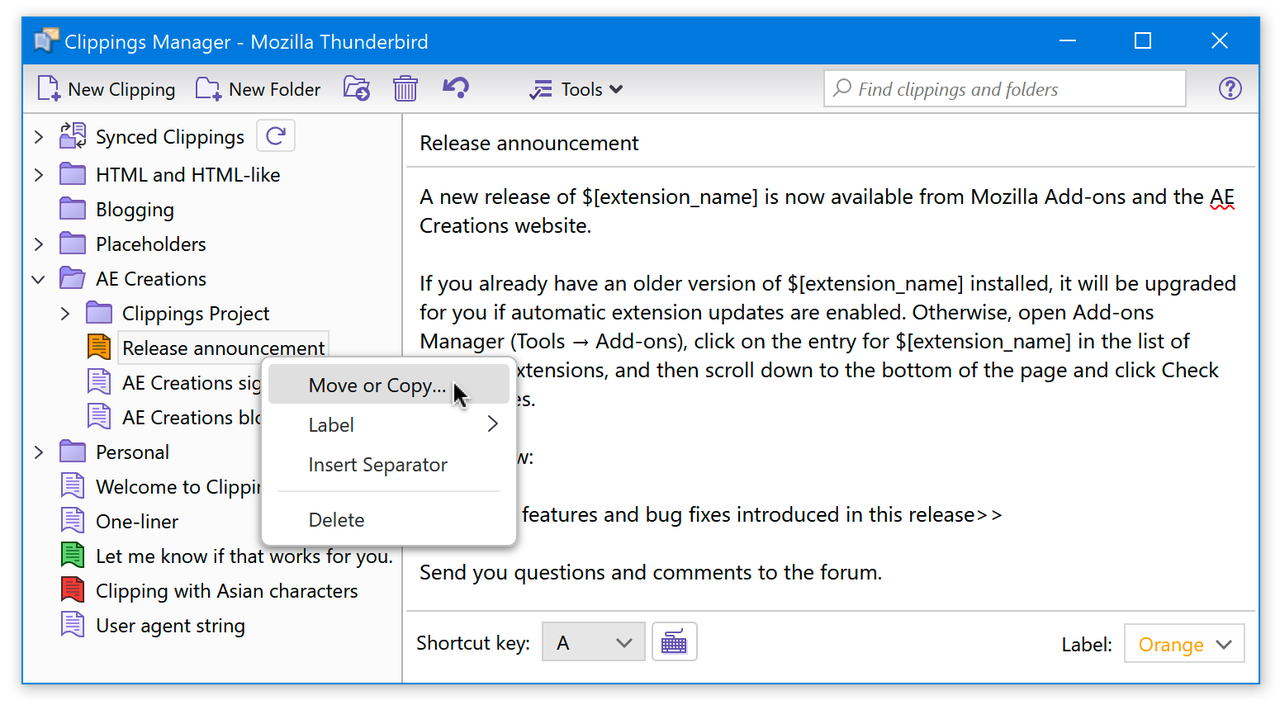1280x705 pixels.
Task: Click the Synced Clippings reload button
Action: coord(275,136)
